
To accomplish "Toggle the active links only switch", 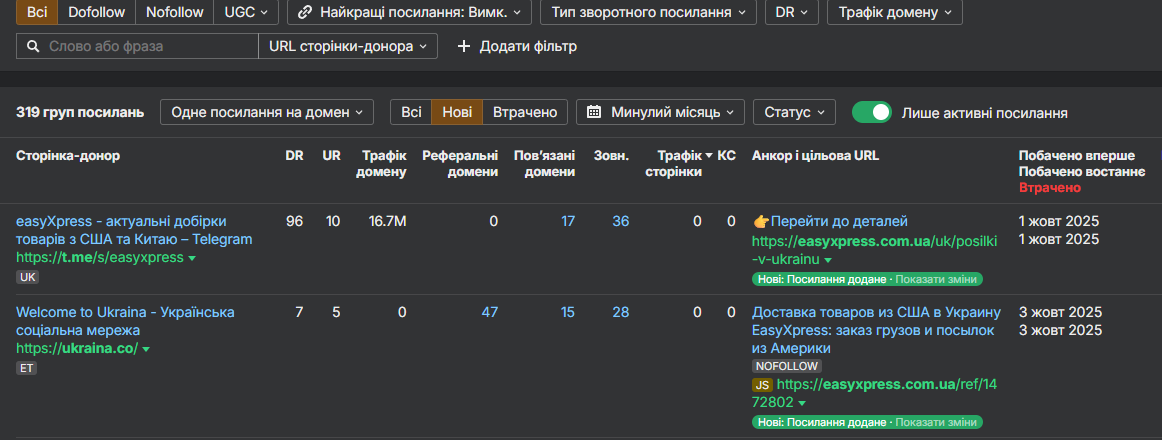I will (x=871, y=112).
